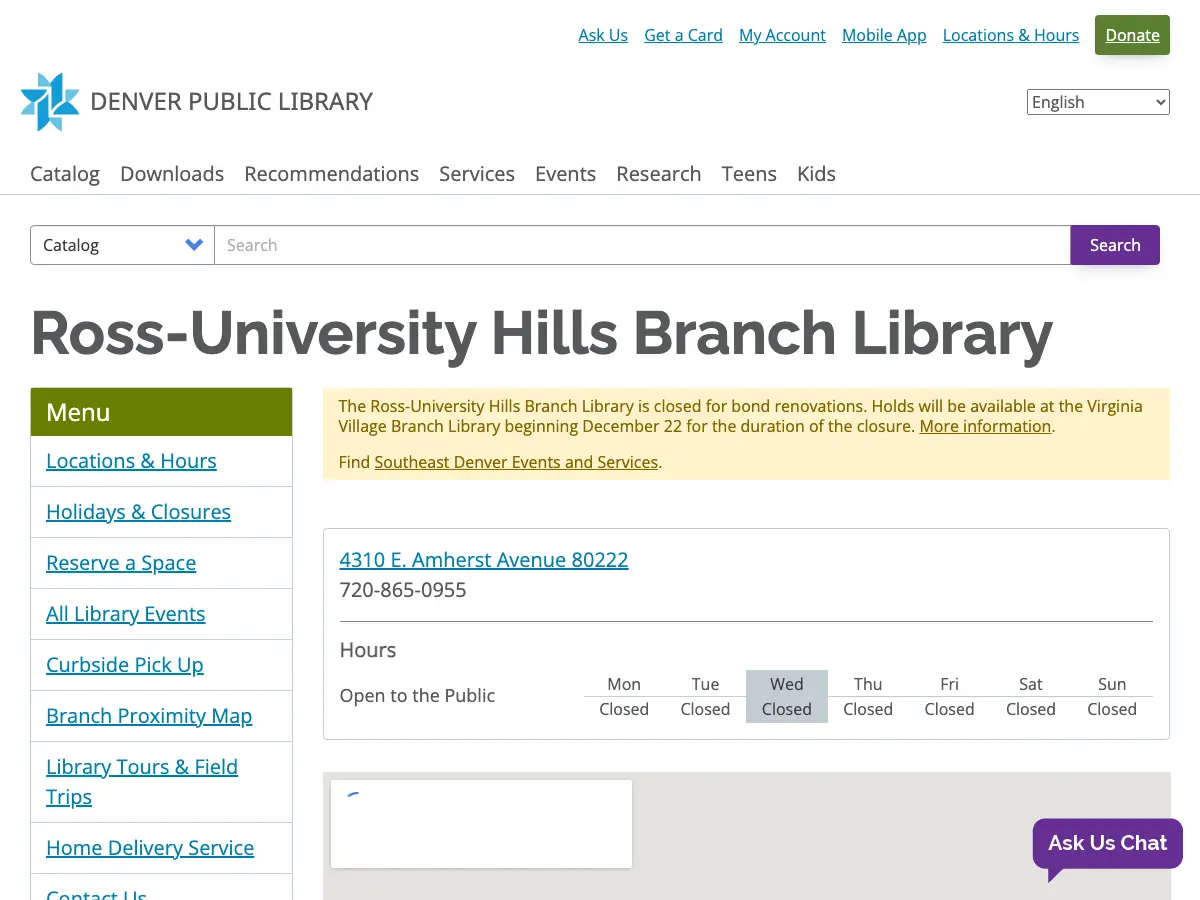The image size is (1200, 900).
Task: Click Locations & Hours in top bar
Action: point(1011,35)
